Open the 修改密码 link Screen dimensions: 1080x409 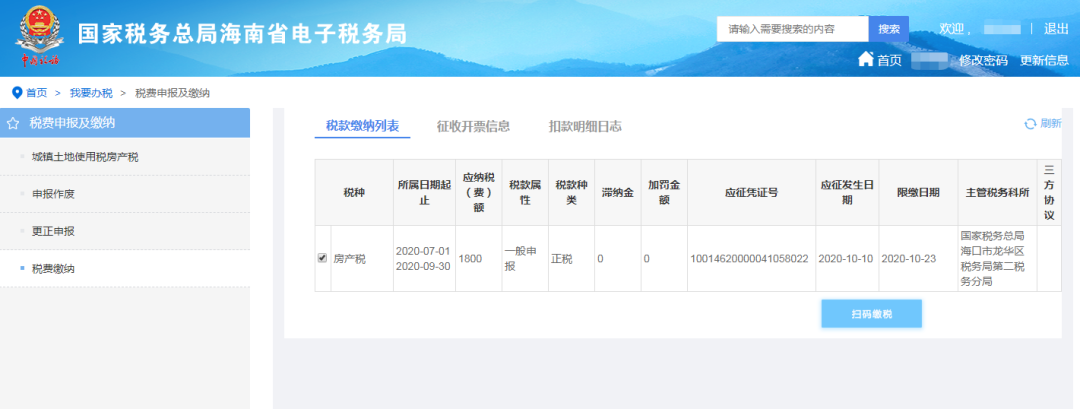tap(983, 60)
